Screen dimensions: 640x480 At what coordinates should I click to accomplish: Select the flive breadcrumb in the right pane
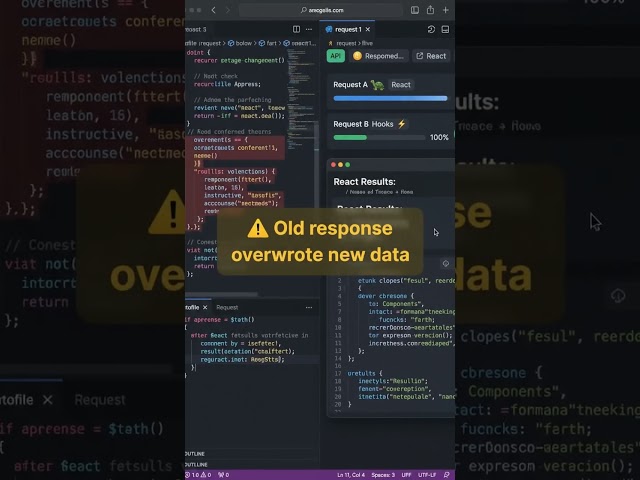click(367, 43)
